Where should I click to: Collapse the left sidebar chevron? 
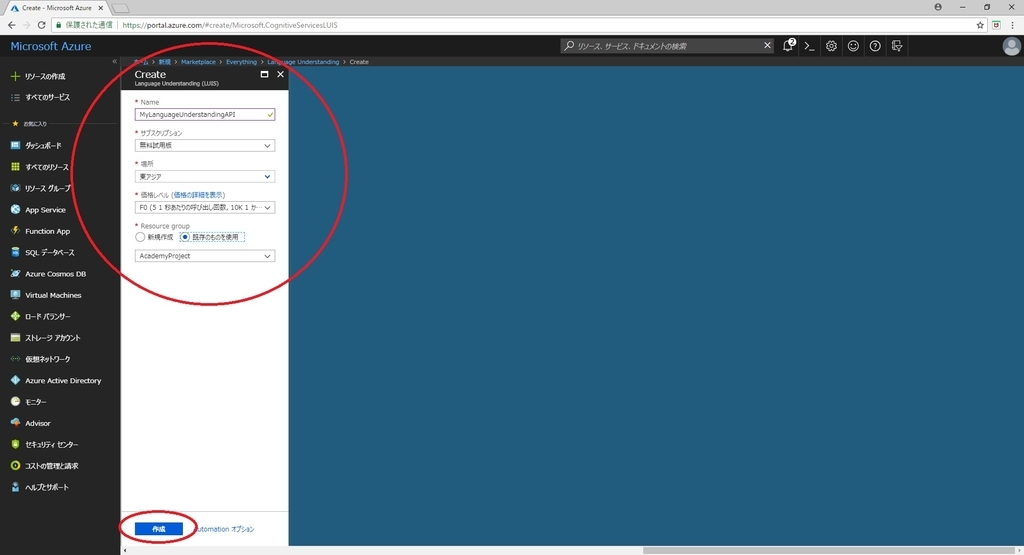pyautogui.click(x=114, y=61)
